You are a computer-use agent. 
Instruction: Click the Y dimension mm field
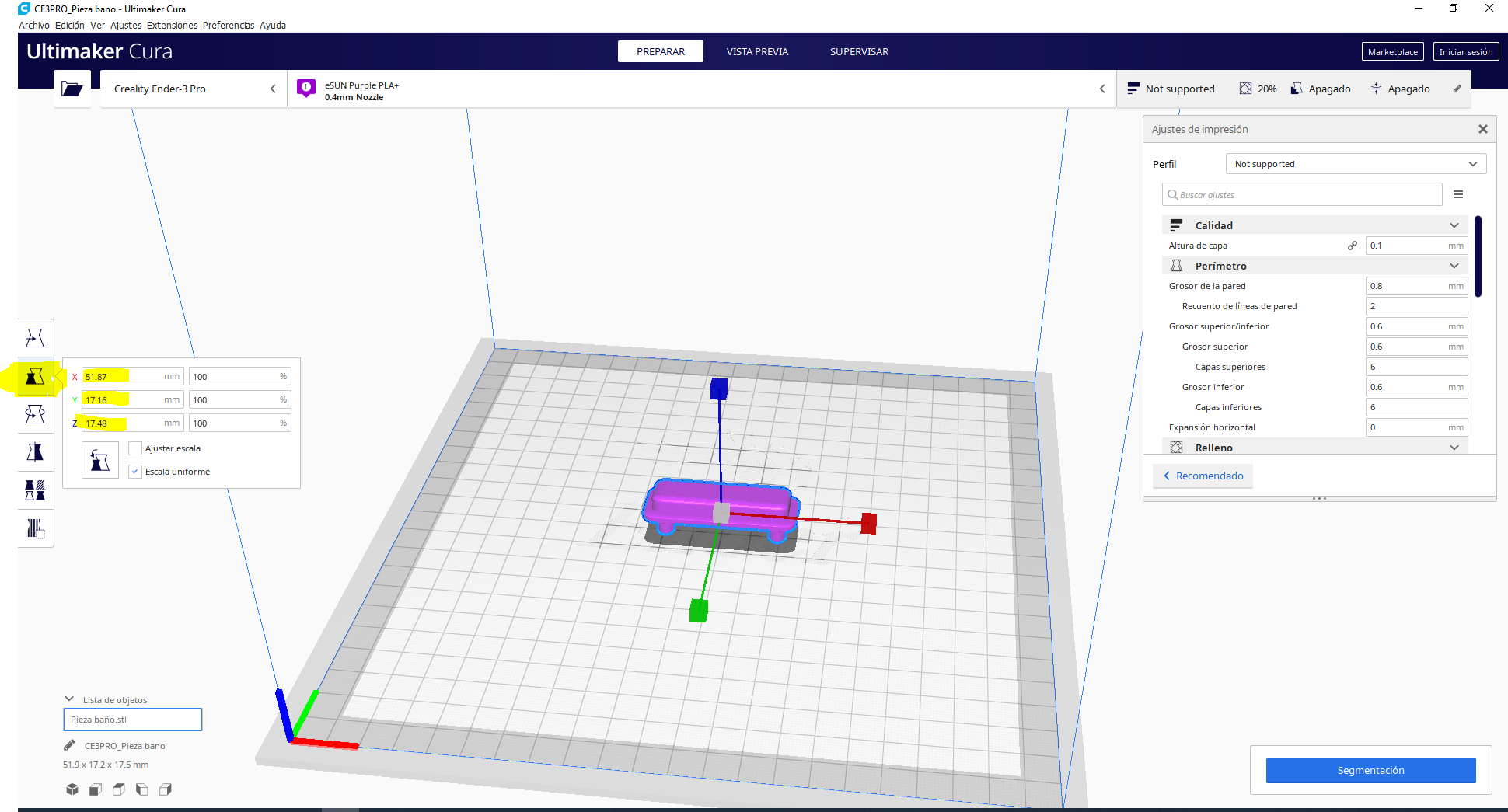(132, 400)
